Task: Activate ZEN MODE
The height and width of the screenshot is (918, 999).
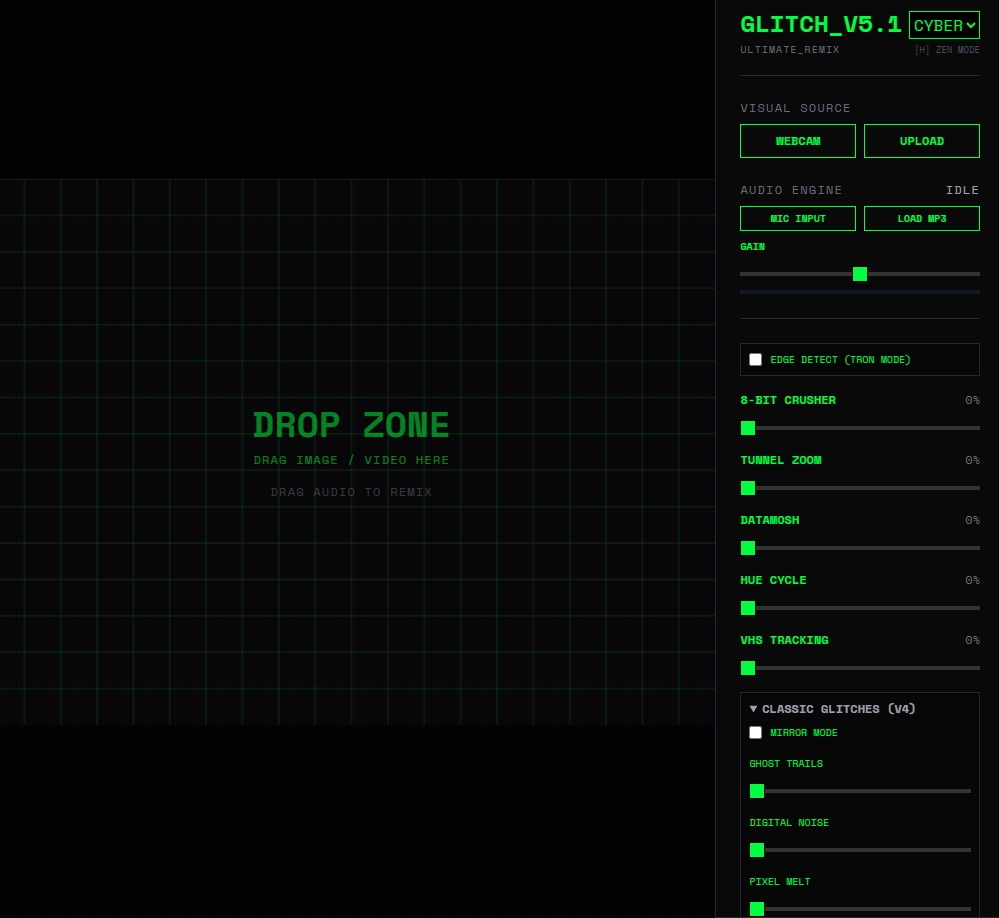Action: coord(946,50)
